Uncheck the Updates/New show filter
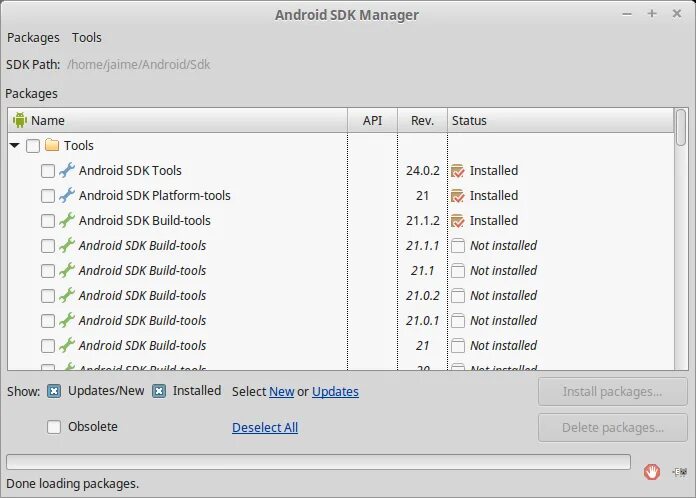This screenshot has width=696, height=498. (x=54, y=391)
